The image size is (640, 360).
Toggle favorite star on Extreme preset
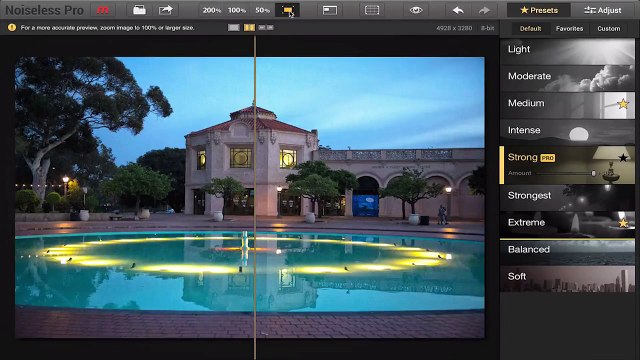(x=623, y=223)
